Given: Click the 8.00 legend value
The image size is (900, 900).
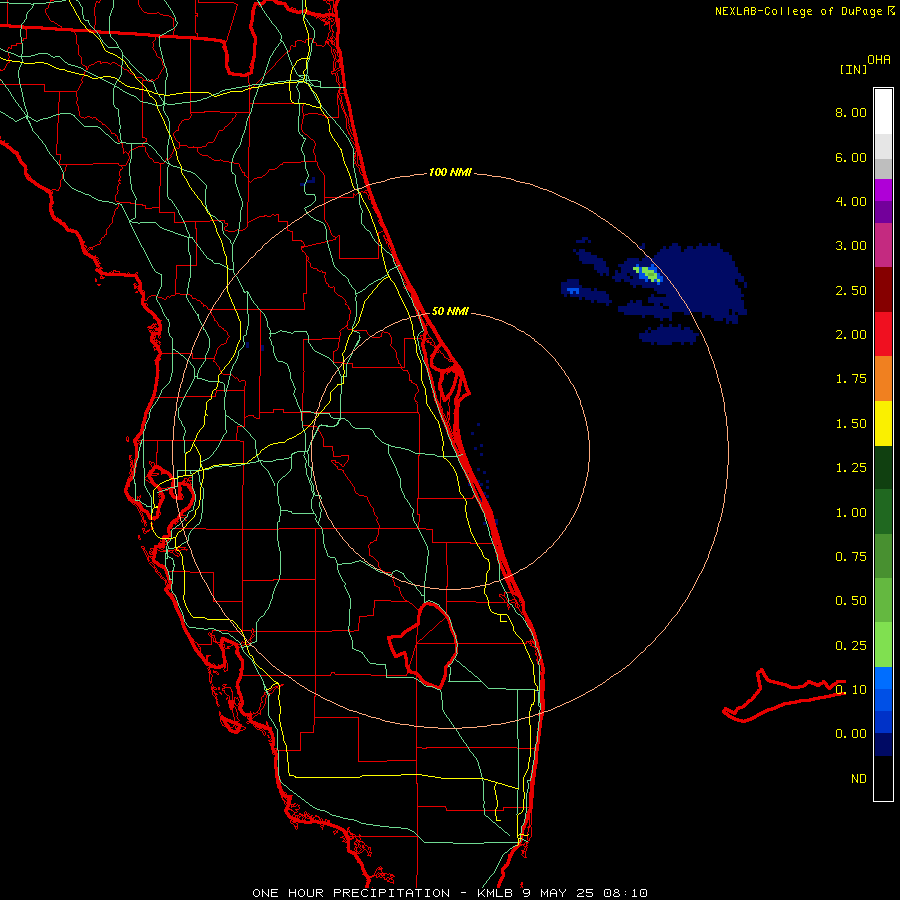Looking at the screenshot, I should 851,112.
